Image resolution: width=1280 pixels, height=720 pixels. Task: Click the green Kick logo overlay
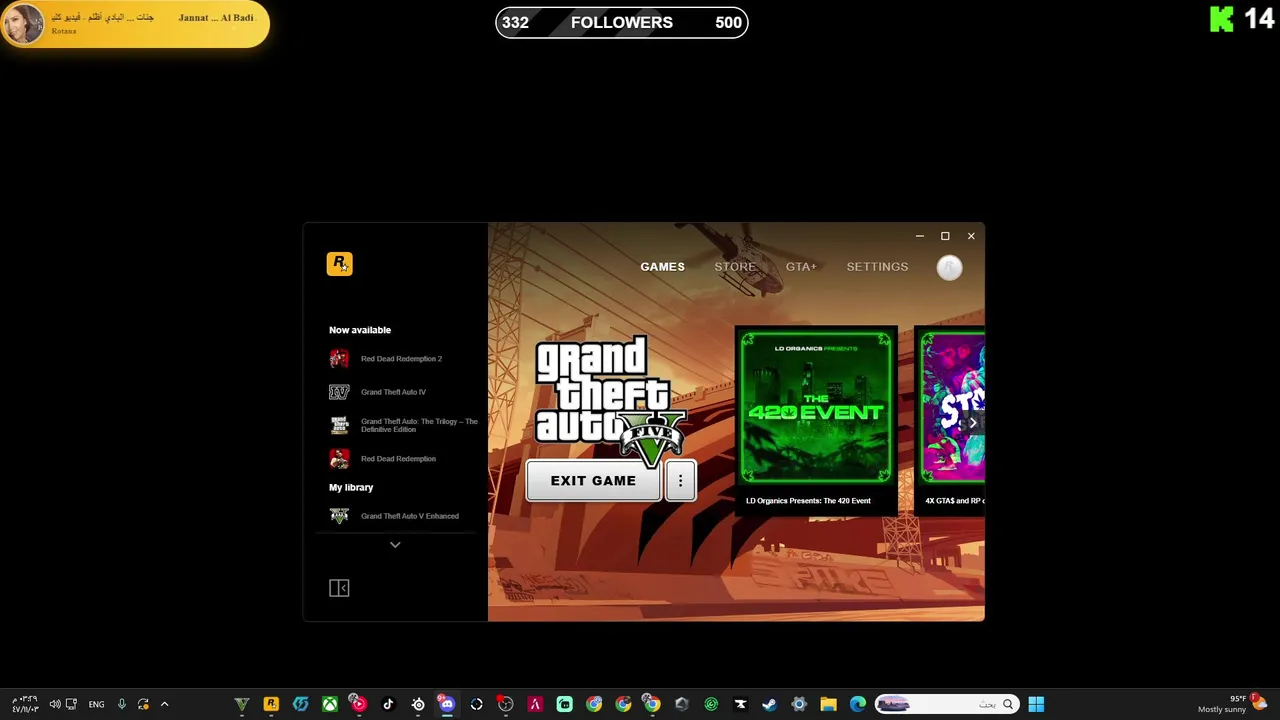click(x=1221, y=19)
